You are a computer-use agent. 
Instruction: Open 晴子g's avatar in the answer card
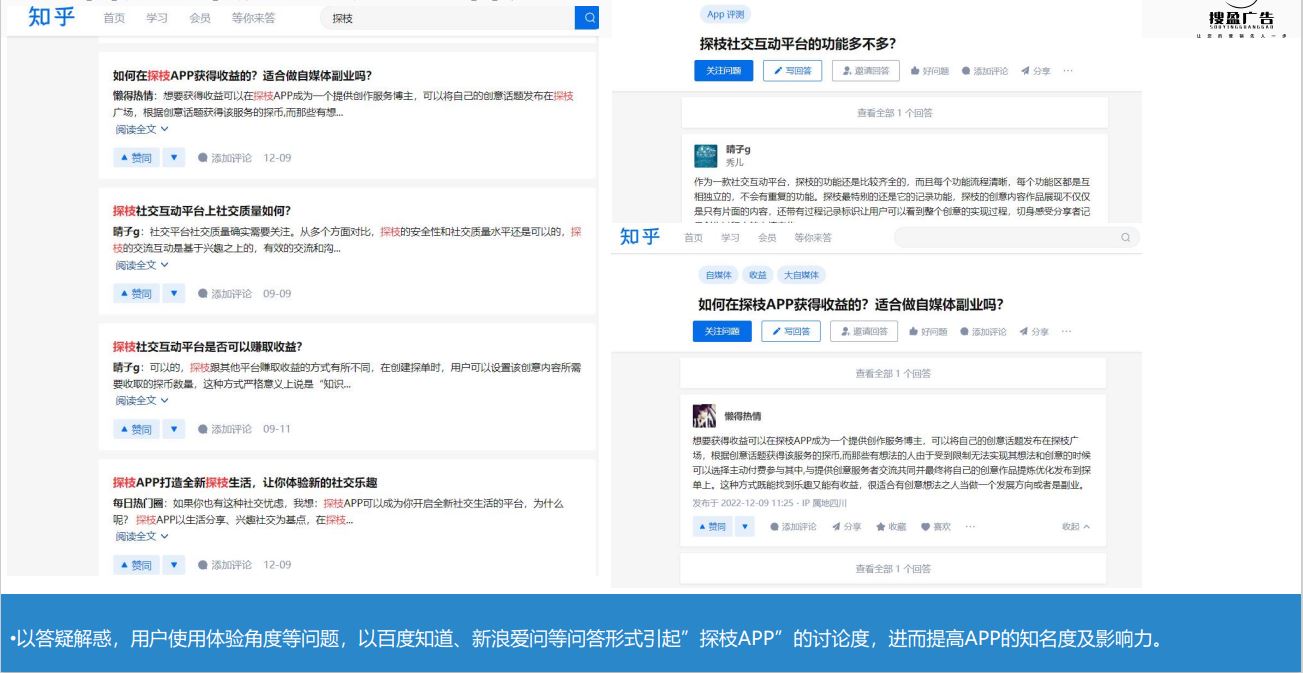pyautogui.click(x=706, y=154)
